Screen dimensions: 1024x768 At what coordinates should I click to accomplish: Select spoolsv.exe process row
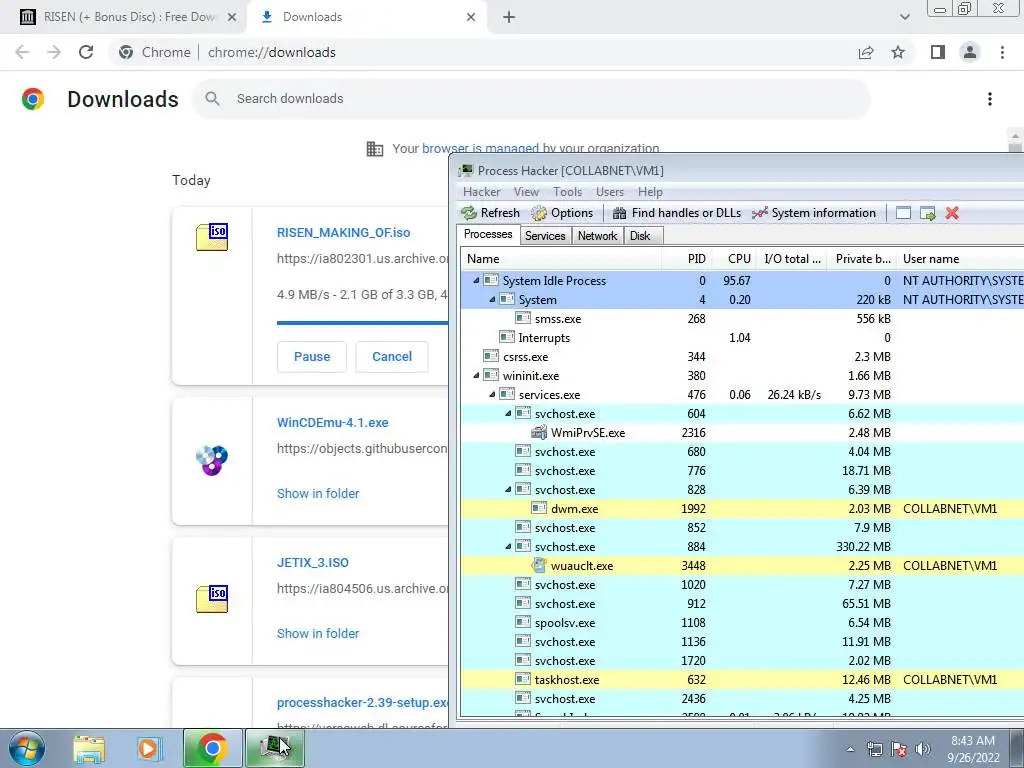coord(742,623)
